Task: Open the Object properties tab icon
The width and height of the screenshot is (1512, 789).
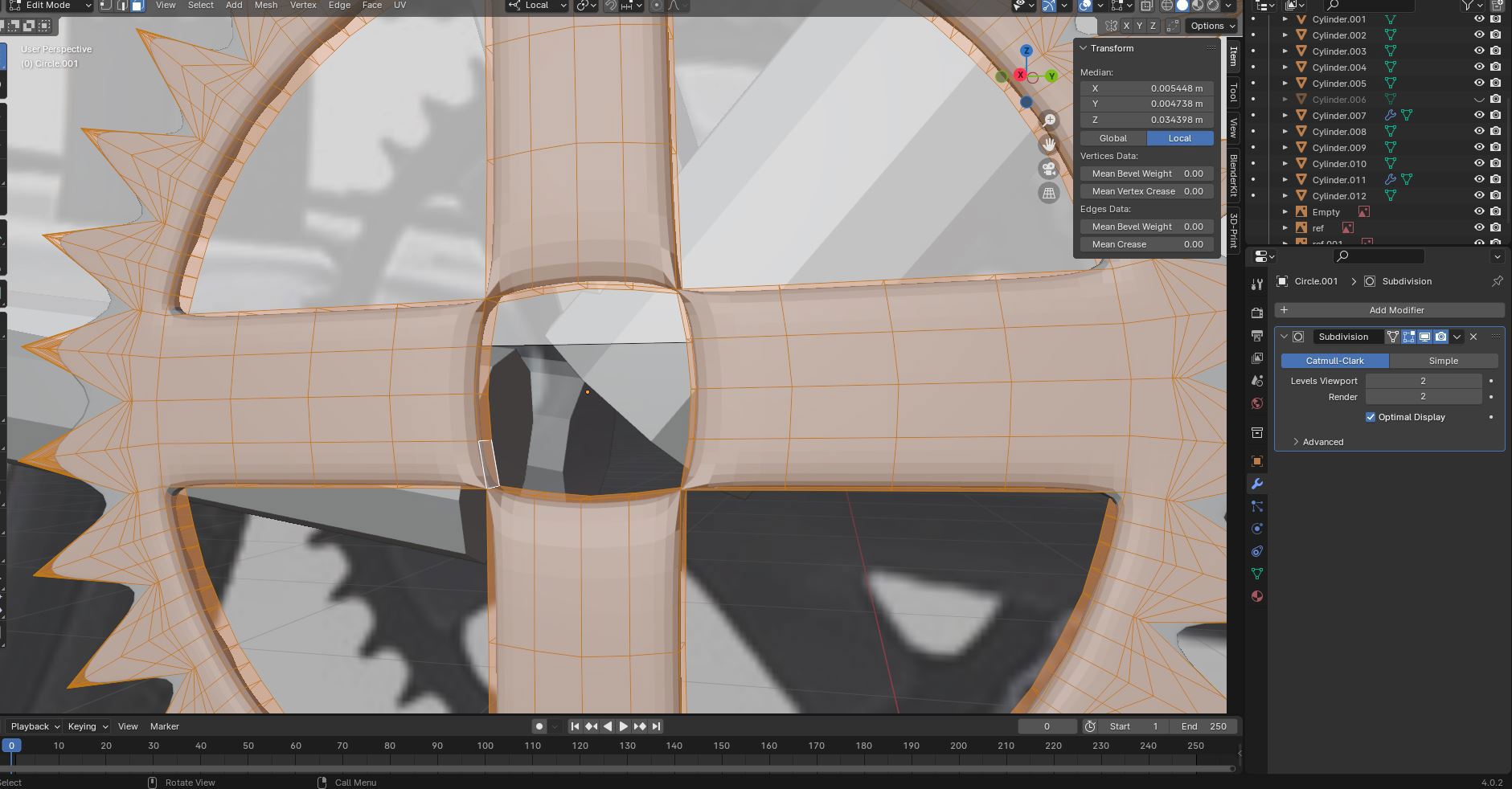Action: (x=1257, y=461)
